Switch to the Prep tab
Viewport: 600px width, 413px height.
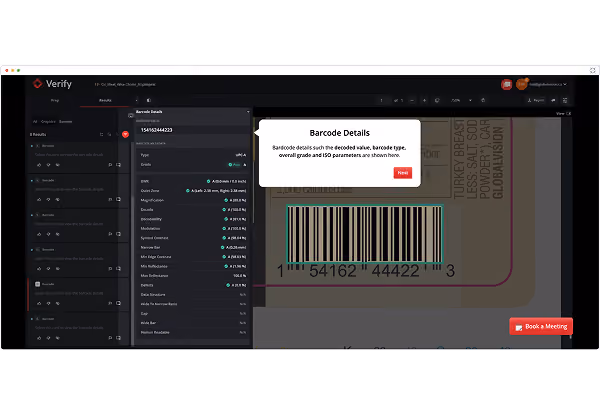click(55, 100)
